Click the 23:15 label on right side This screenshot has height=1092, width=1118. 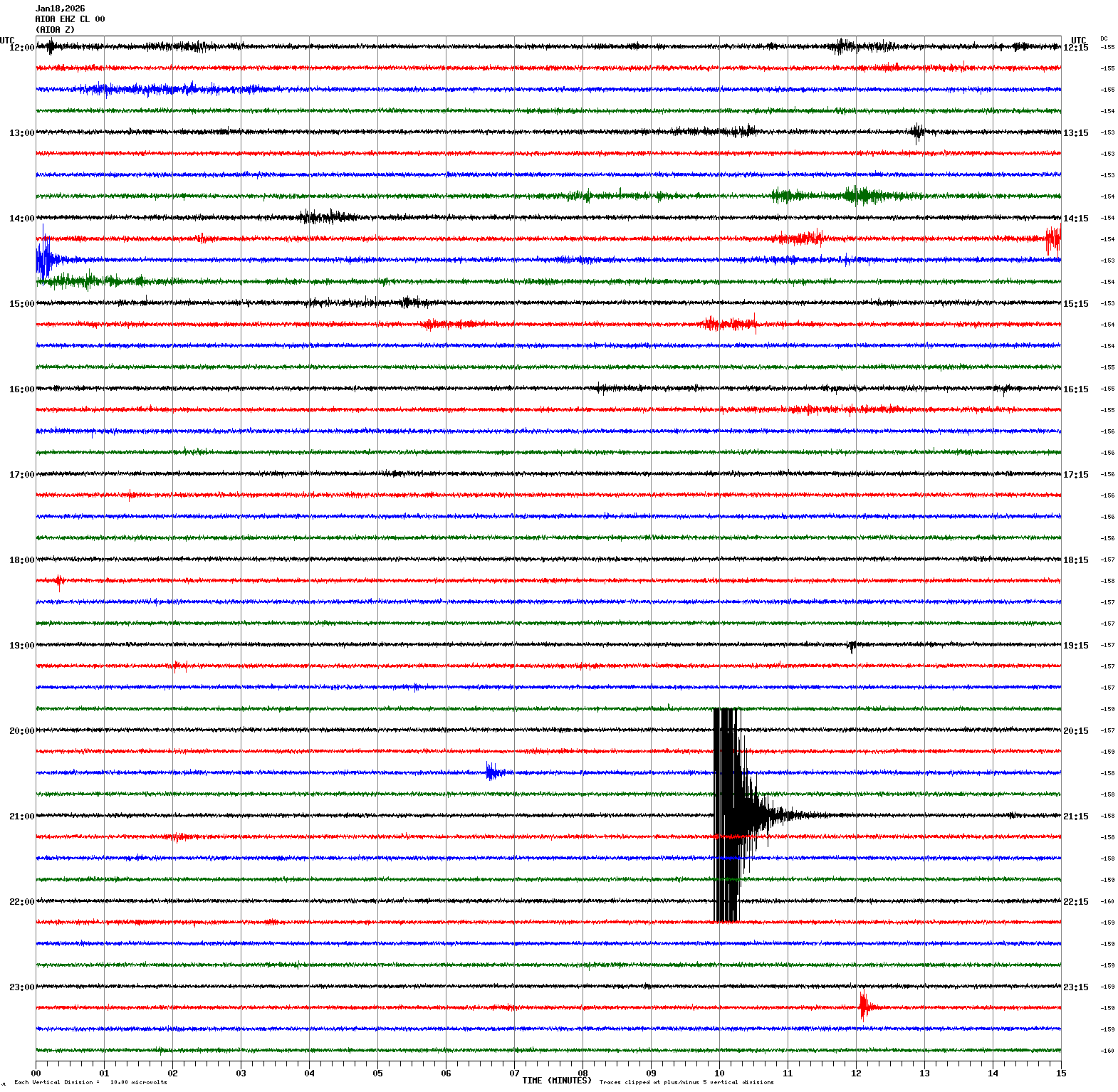1075,987
